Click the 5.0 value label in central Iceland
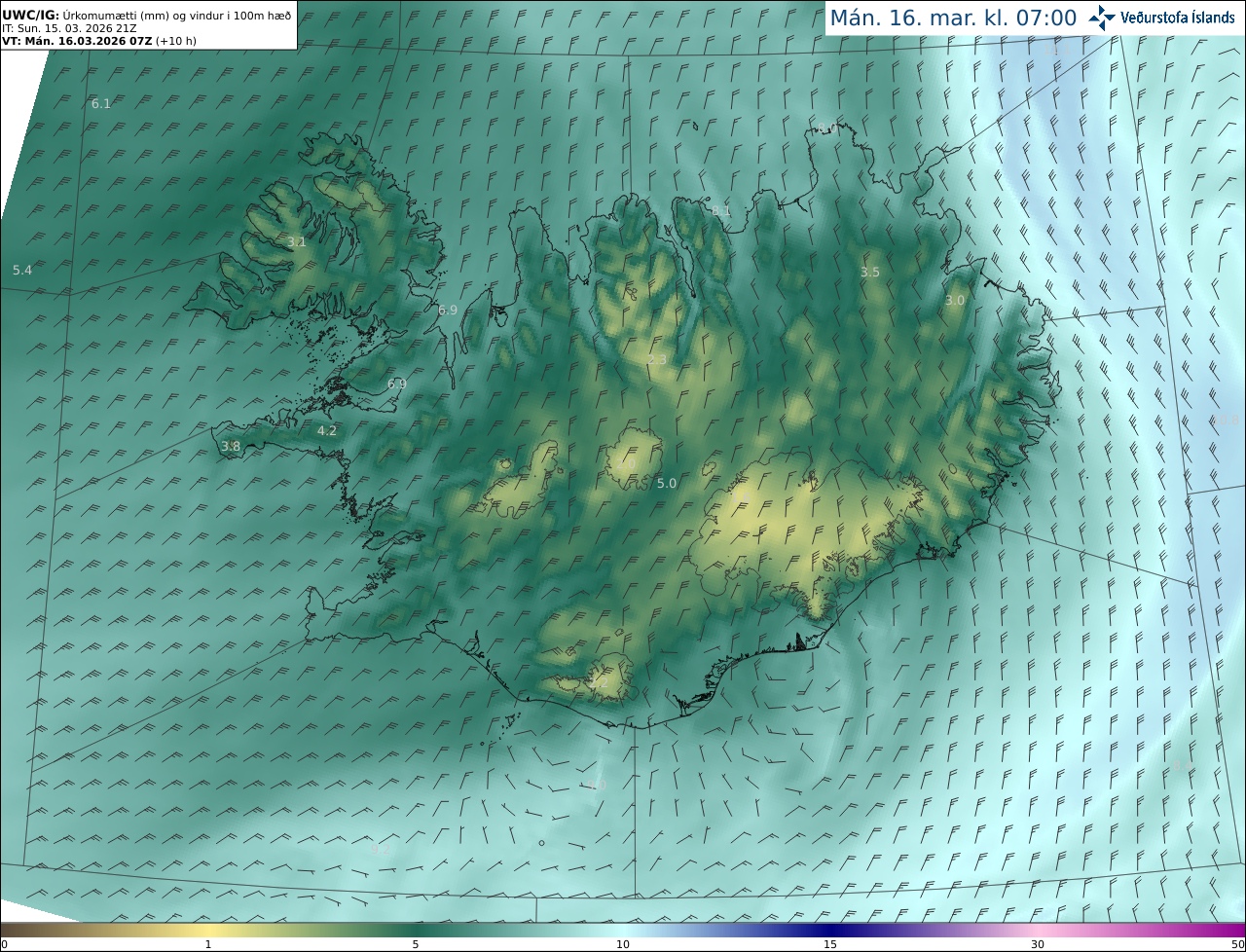This screenshot has width=1246, height=952. 667,483
